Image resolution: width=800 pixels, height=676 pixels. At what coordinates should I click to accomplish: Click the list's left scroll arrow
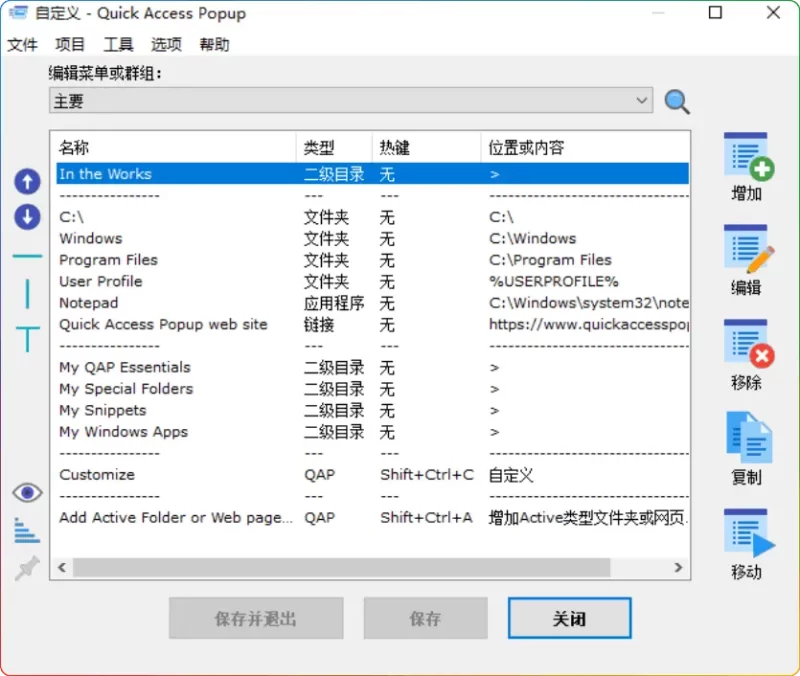62,567
